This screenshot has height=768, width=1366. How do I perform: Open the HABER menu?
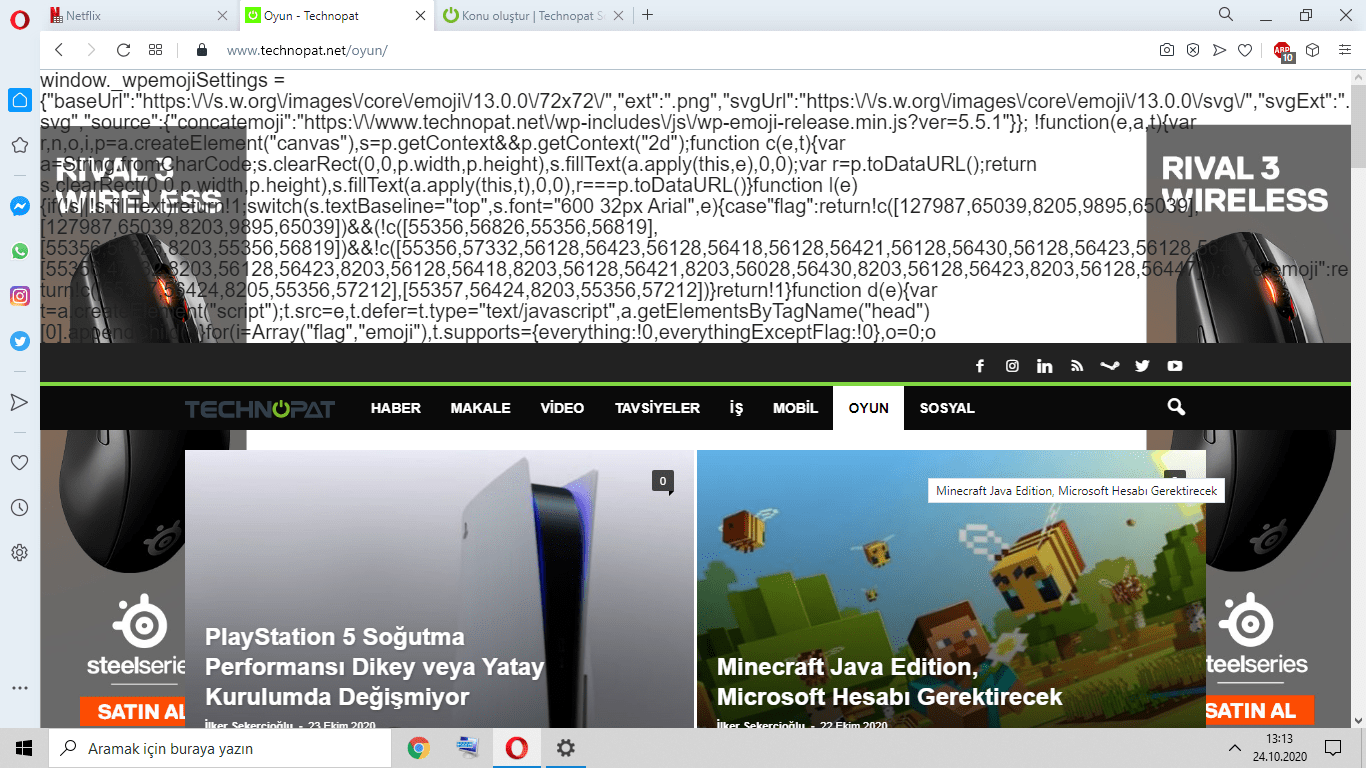tap(396, 408)
